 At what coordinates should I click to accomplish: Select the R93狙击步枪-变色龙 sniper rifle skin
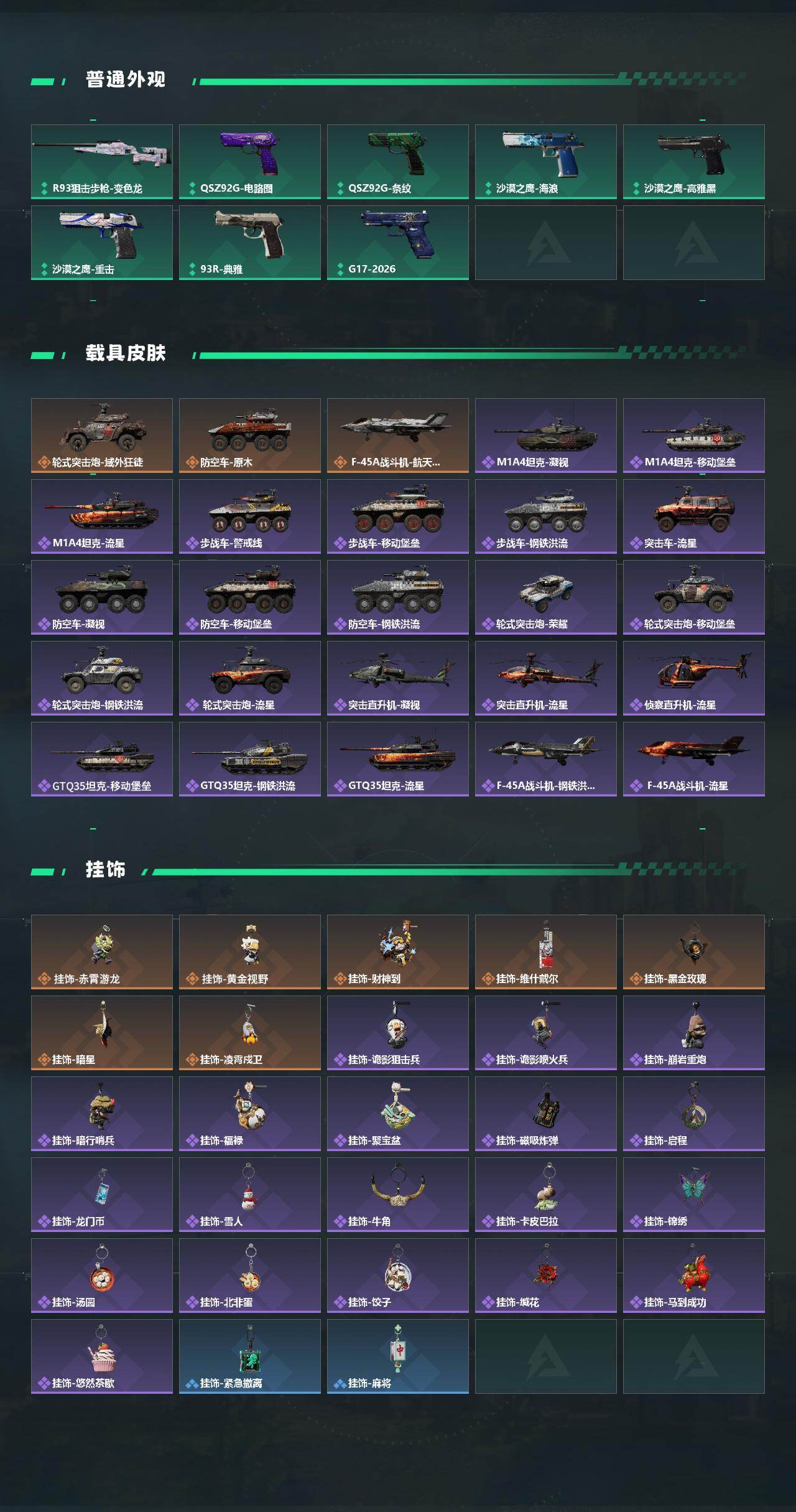tap(102, 162)
